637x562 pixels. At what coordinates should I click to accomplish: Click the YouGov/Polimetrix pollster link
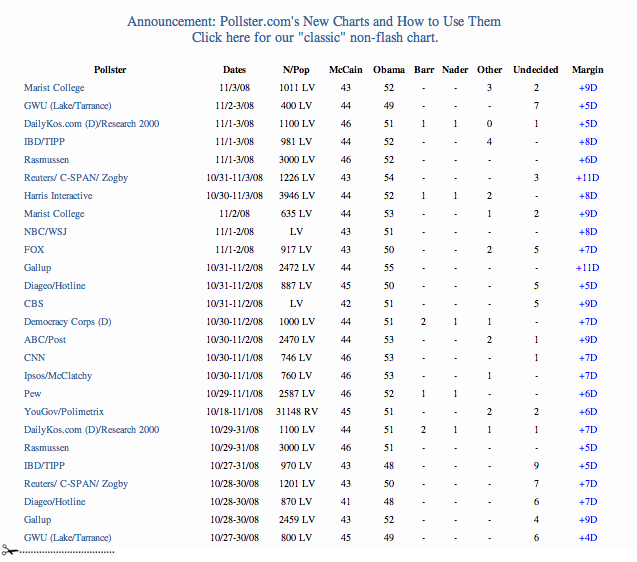66,412
